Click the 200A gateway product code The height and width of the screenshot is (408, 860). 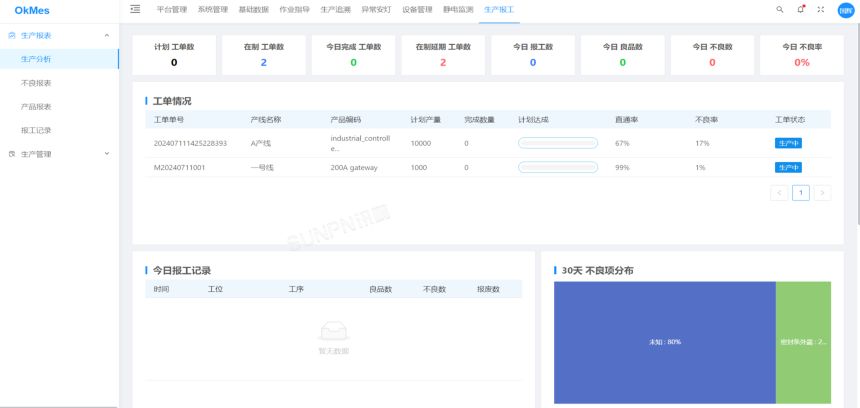354,168
